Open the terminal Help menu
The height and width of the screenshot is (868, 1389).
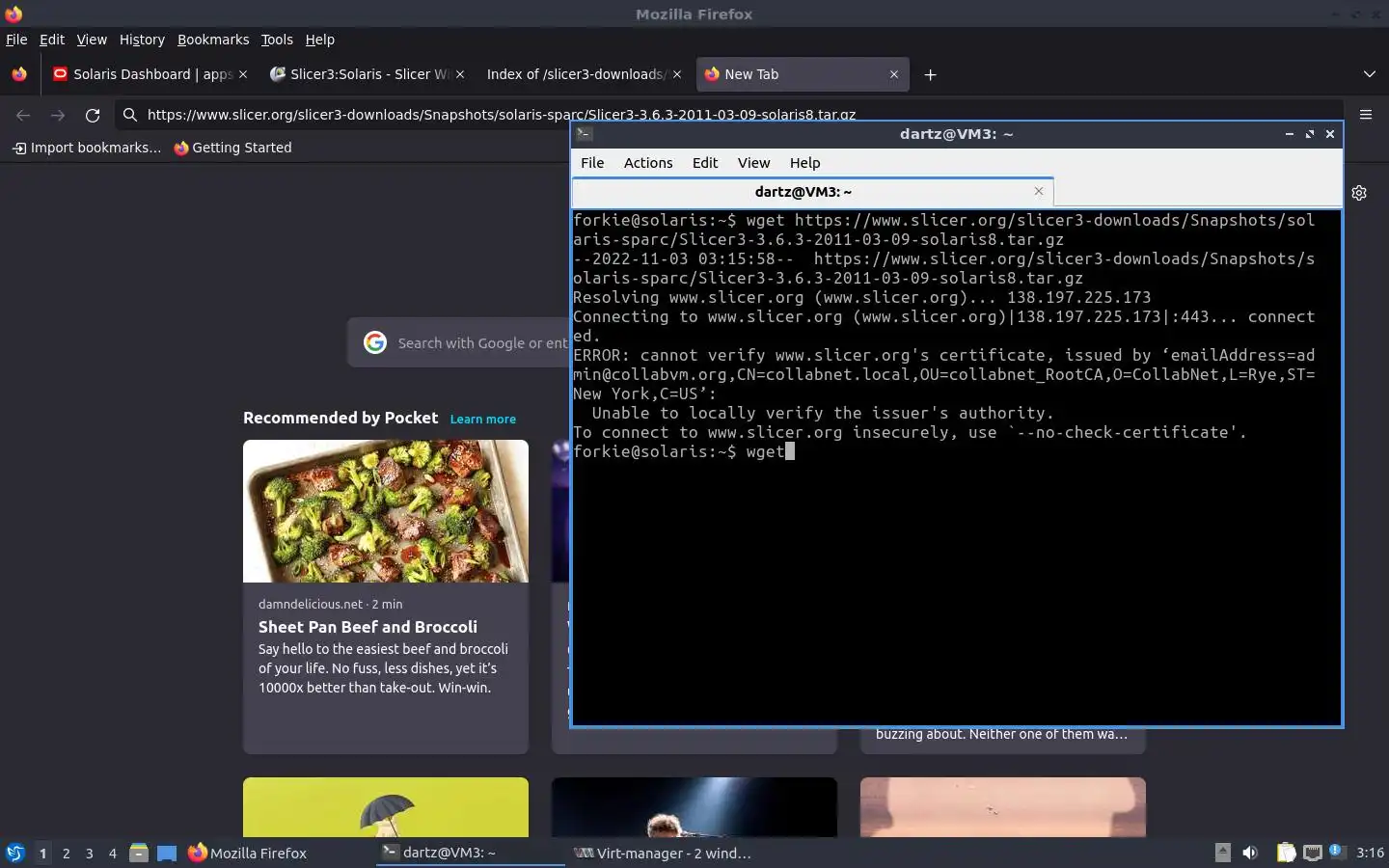[x=805, y=163]
